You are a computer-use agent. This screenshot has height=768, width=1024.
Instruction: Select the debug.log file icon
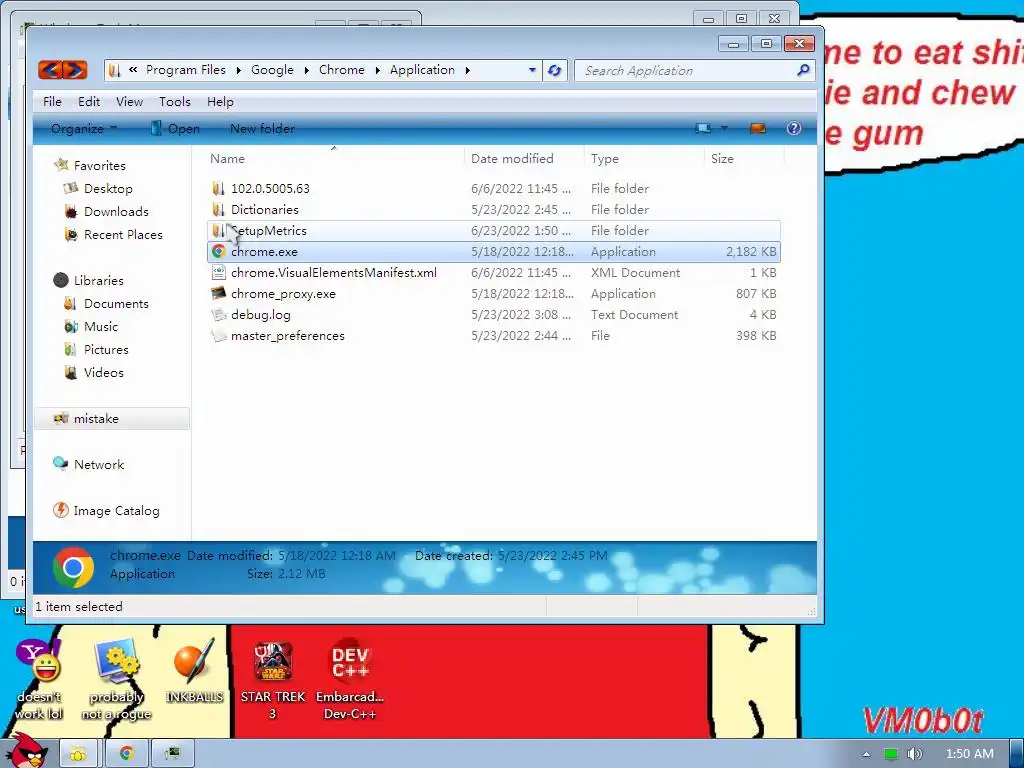click(219, 315)
